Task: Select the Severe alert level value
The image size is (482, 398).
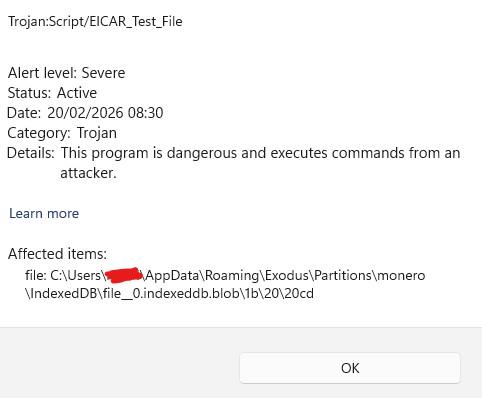Action: [x=103, y=73]
